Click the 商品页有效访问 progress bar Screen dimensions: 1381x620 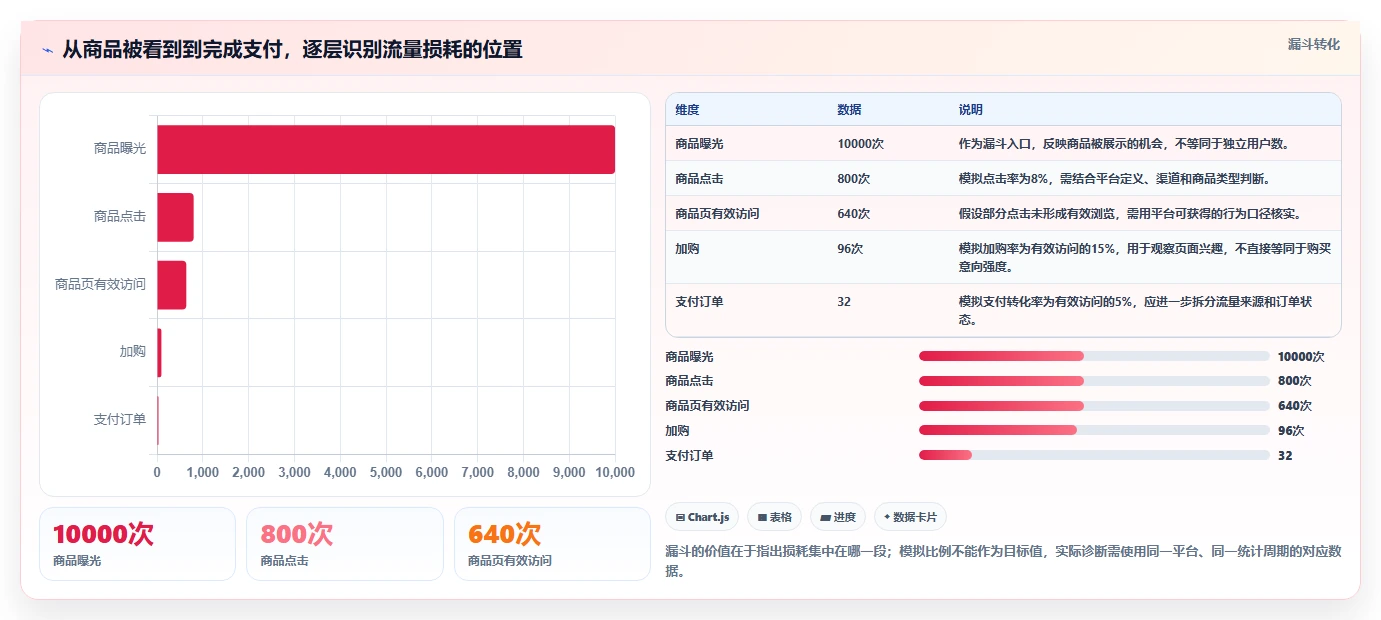[1094, 406]
